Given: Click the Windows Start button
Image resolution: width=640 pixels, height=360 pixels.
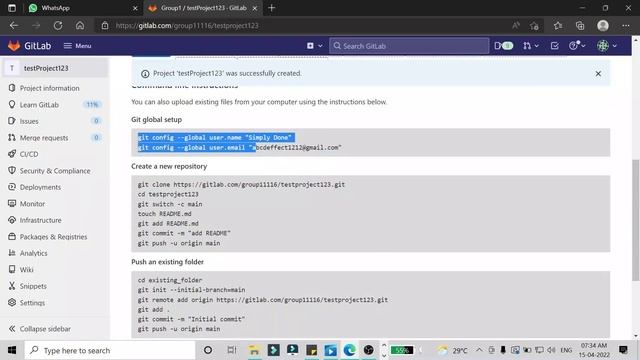Looking at the screenshot, I should 12,350.
